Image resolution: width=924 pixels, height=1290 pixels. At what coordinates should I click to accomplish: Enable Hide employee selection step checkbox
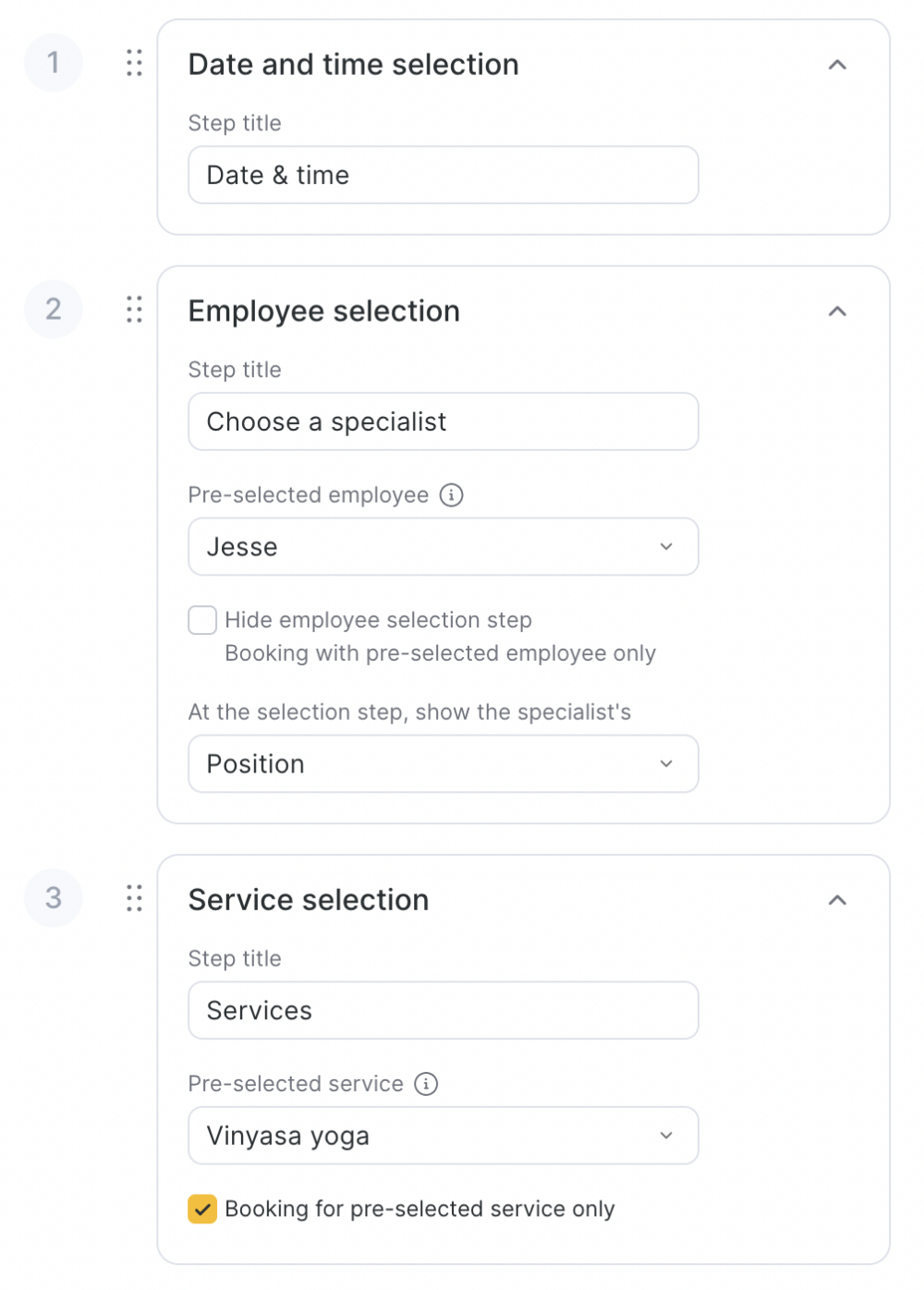202,620
